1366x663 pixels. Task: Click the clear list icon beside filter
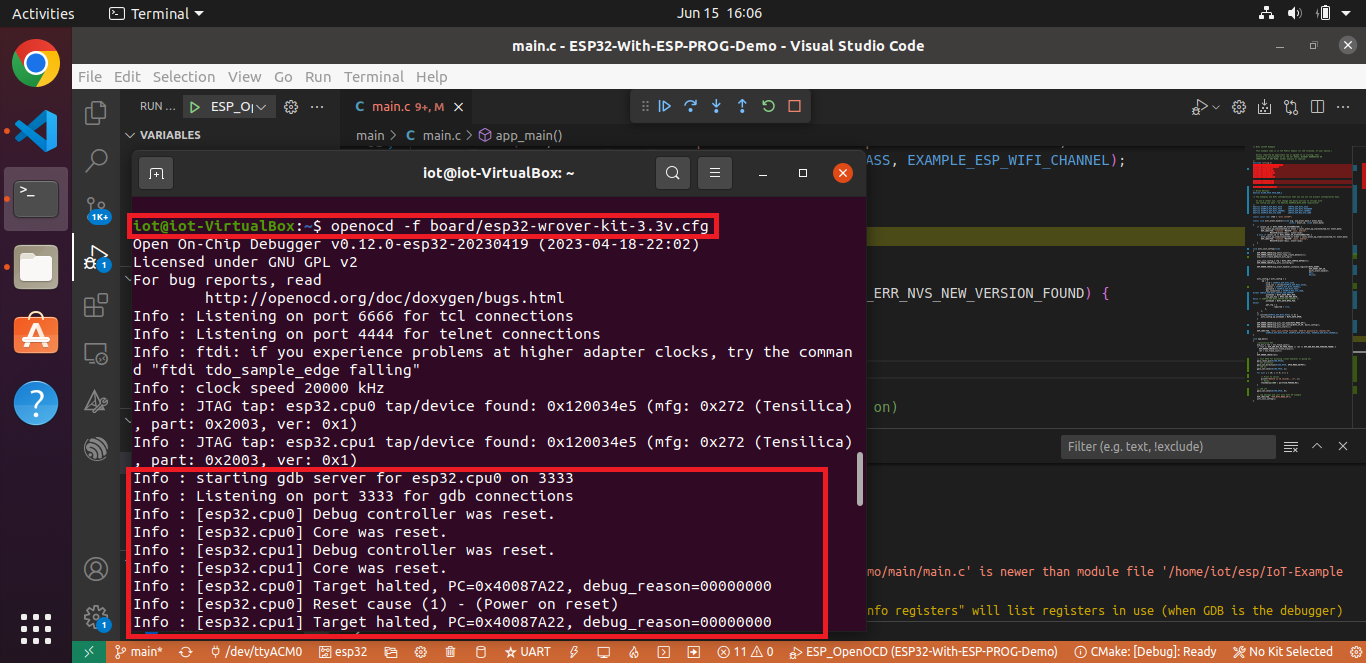pyautogui.click(x=1291, y=446)
